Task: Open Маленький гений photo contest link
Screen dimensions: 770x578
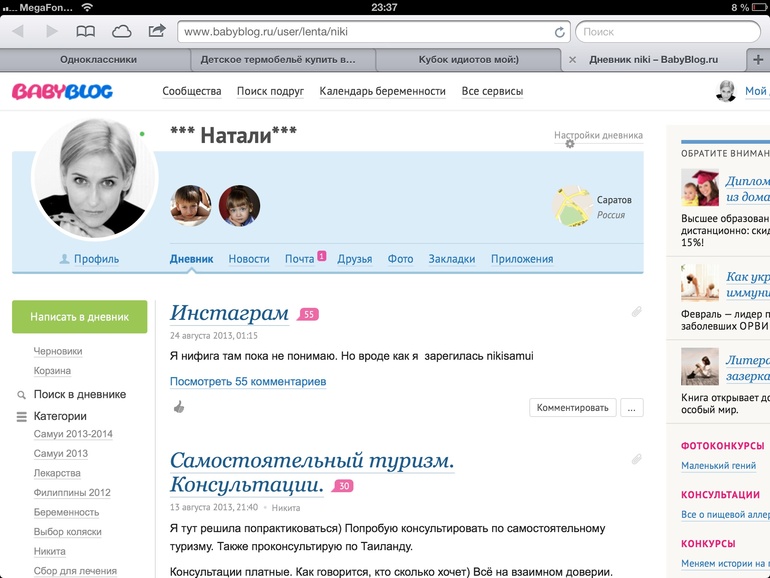Action: [718, 466]
